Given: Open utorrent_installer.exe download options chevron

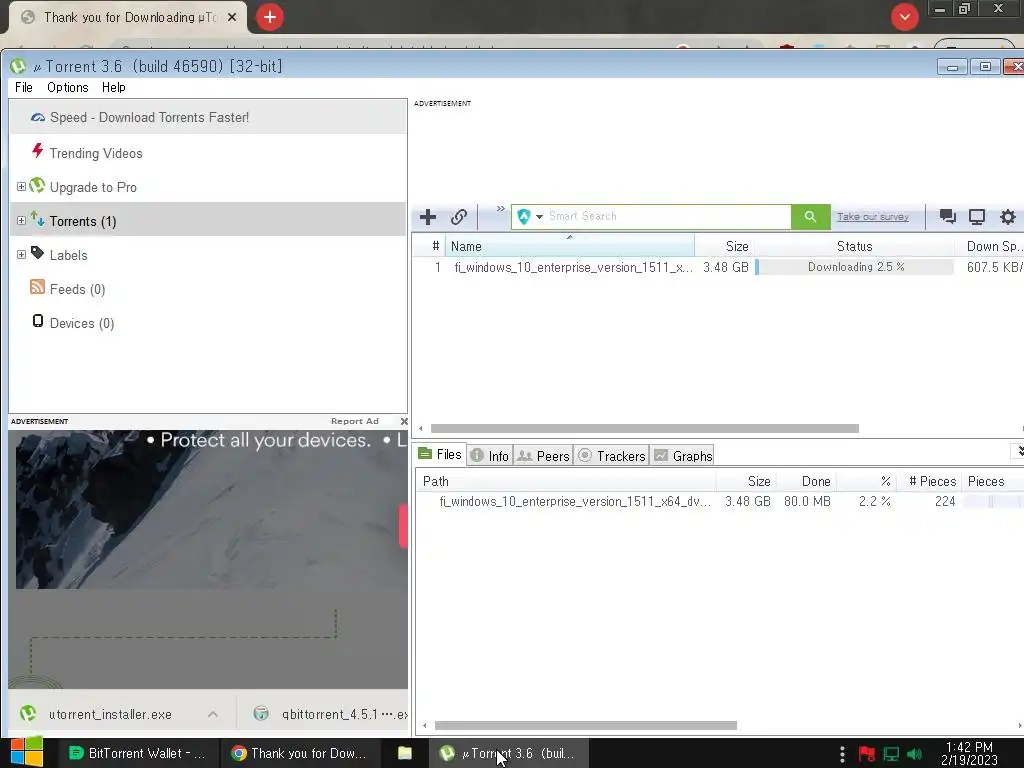Looking at the screenshot, I should point(213,714).
